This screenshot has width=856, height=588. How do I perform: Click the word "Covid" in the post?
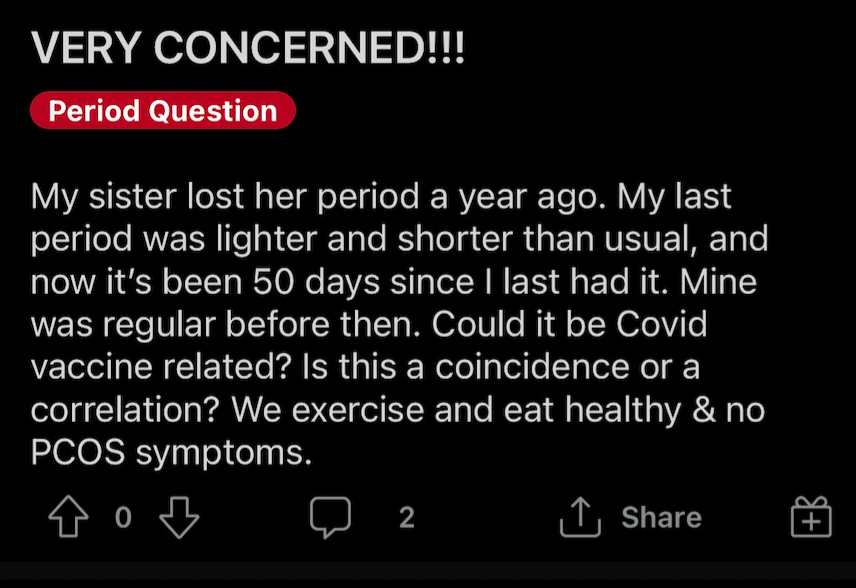coord(662,324)
